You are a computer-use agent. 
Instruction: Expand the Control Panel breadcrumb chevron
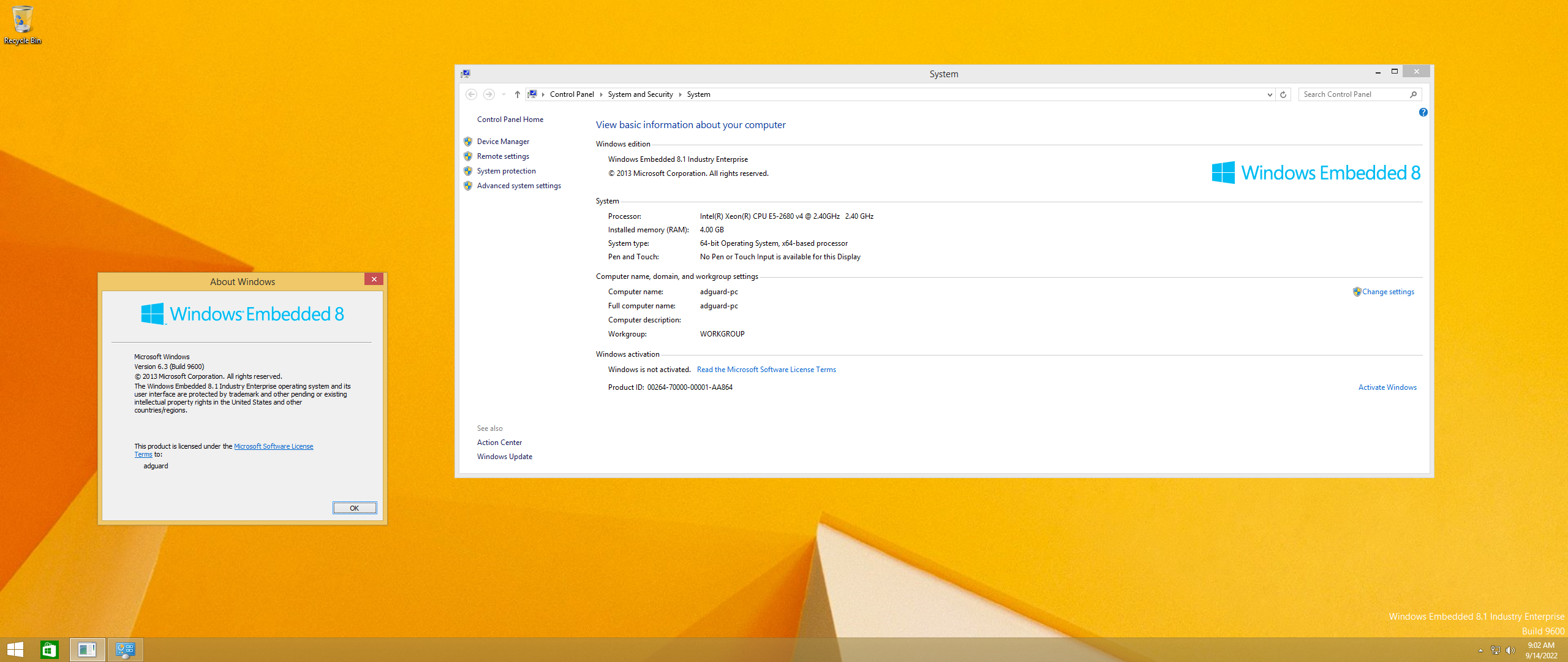[601, 94]
